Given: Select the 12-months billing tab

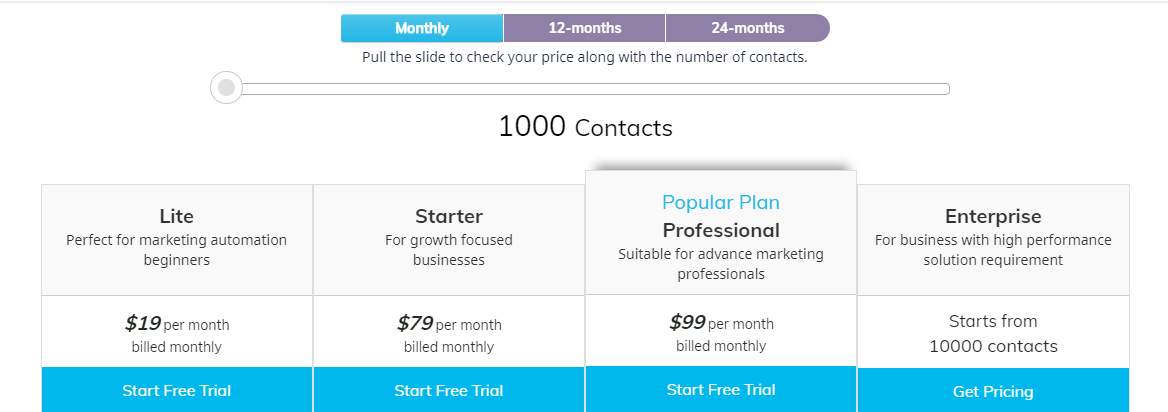Looking at the screenshot, I should tap(585, 28).
